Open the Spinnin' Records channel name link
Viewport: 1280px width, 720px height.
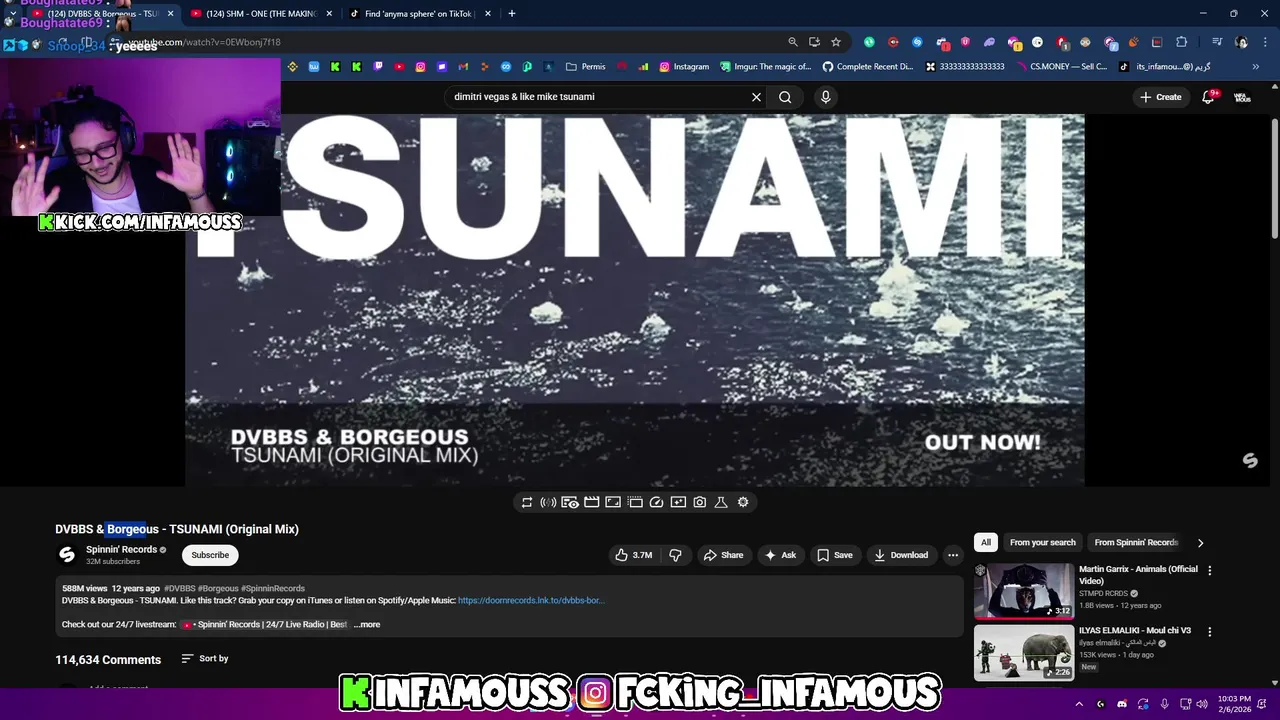pyautogui.click(x=121, y=549)
